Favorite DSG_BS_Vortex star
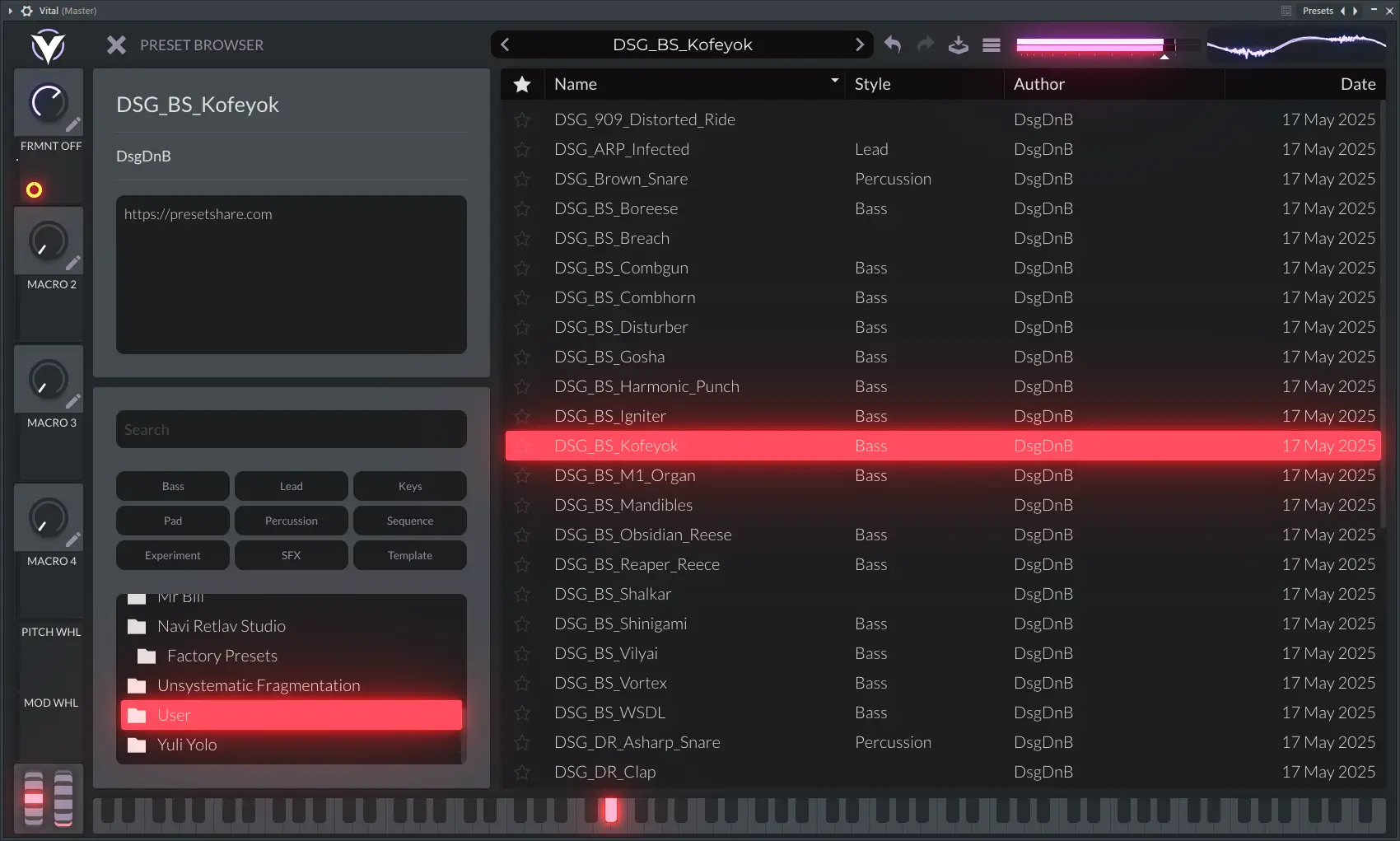The image size is (1400, 841). [x=522, y=683]
